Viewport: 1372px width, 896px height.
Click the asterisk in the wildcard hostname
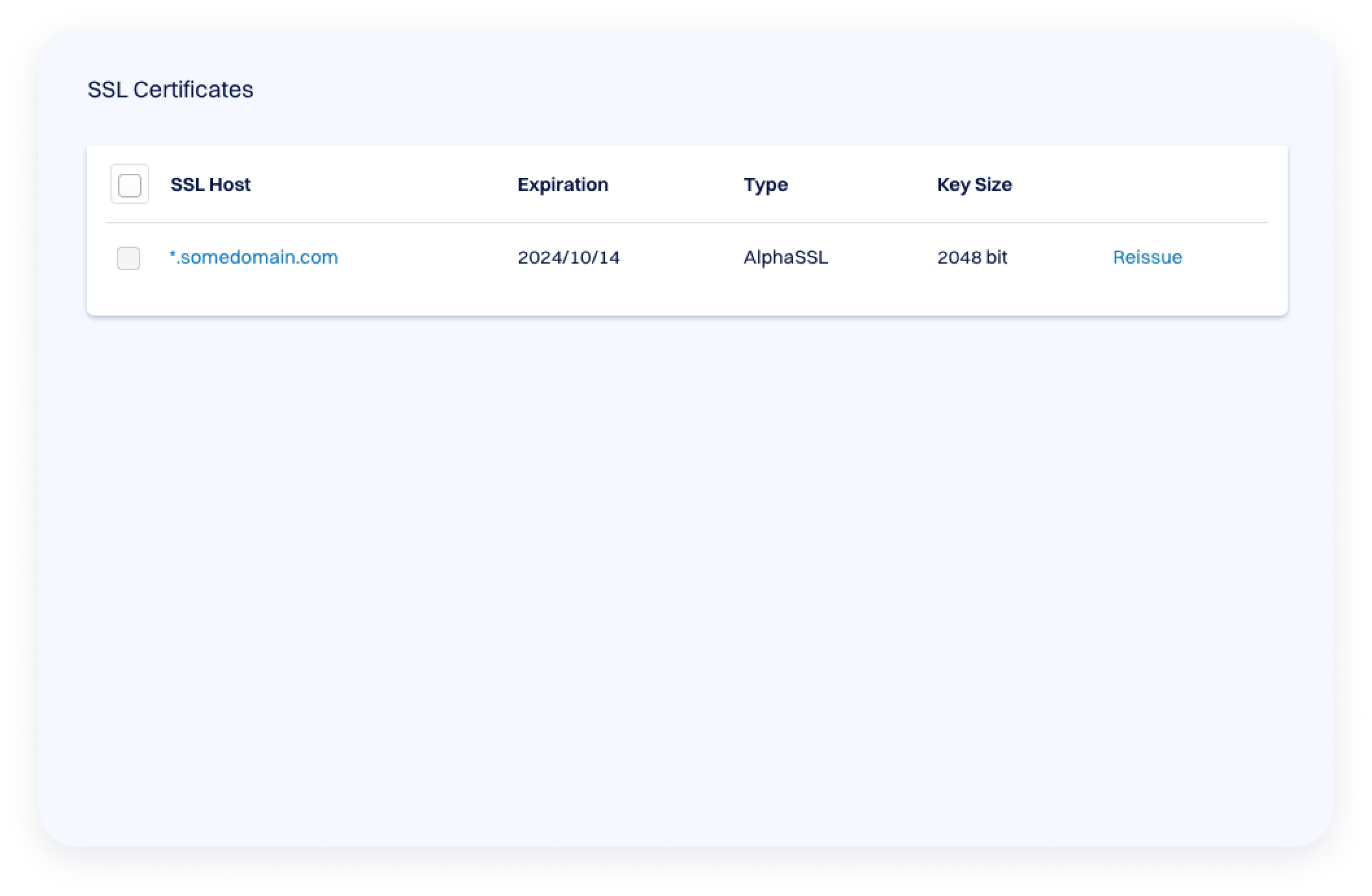coord(173,254)
